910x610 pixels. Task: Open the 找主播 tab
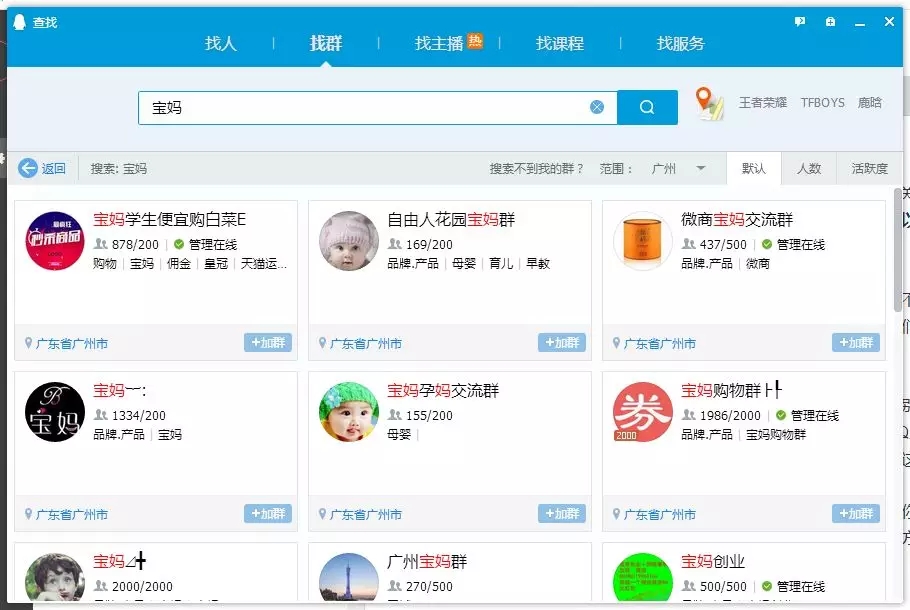tap(440, 43)
